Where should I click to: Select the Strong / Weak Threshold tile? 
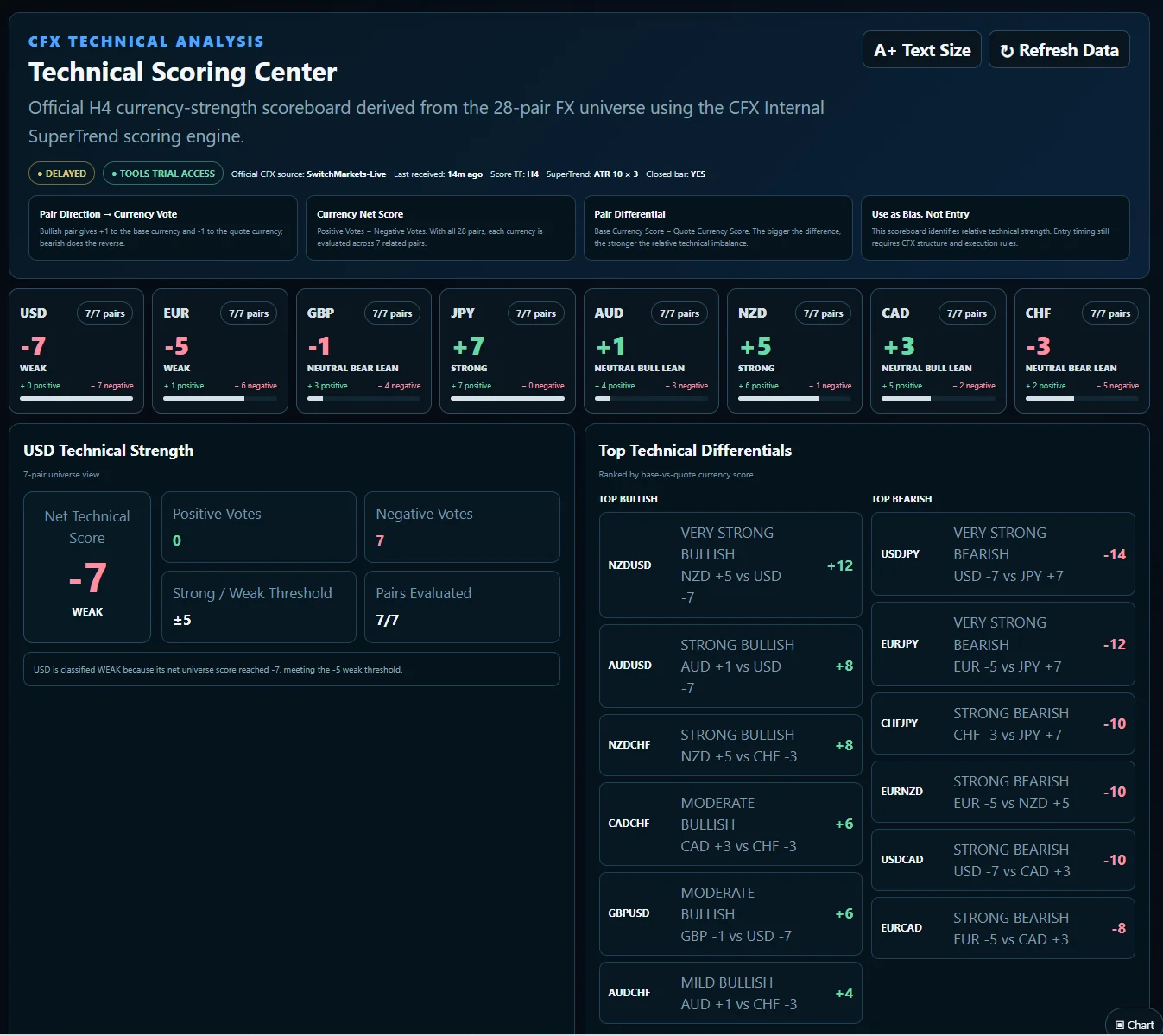(x=259, y=607)
